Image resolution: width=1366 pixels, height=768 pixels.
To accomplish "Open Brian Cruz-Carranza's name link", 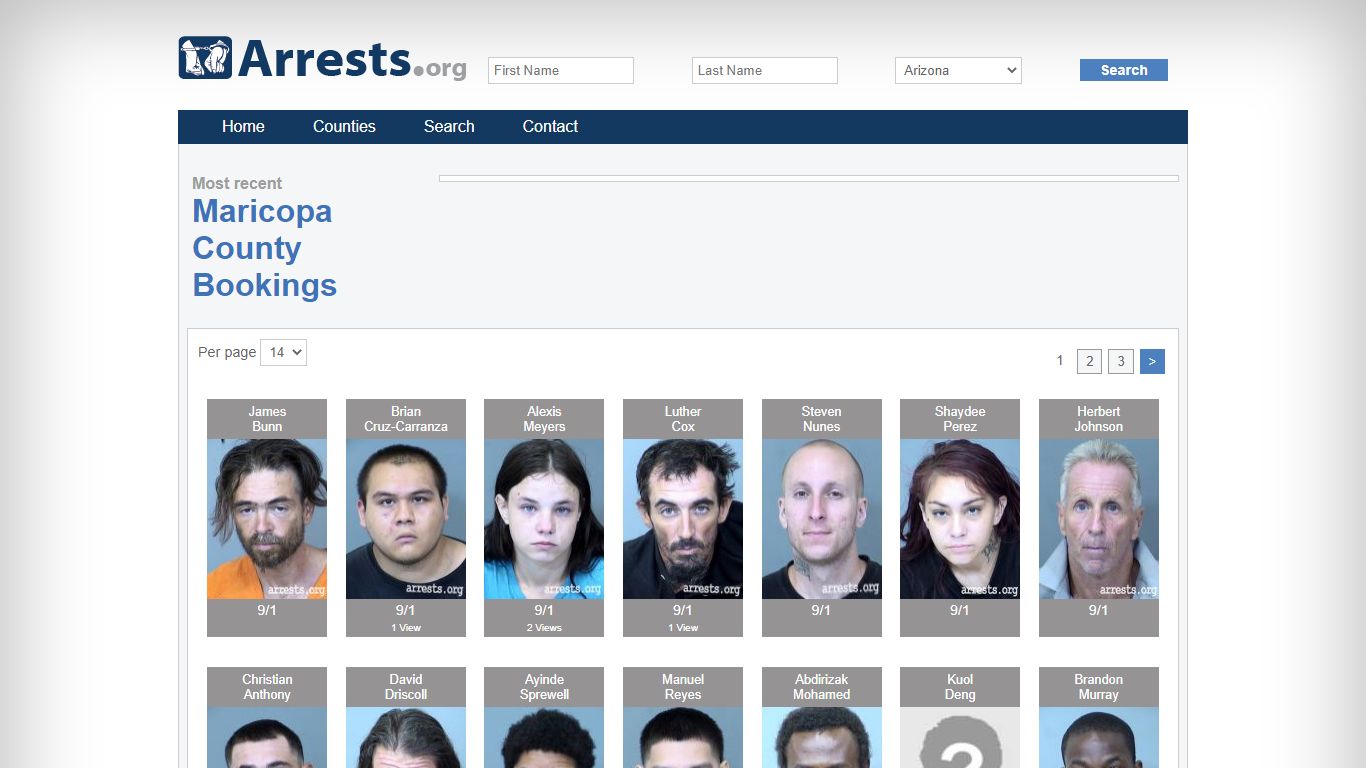I will click(406, 419).
